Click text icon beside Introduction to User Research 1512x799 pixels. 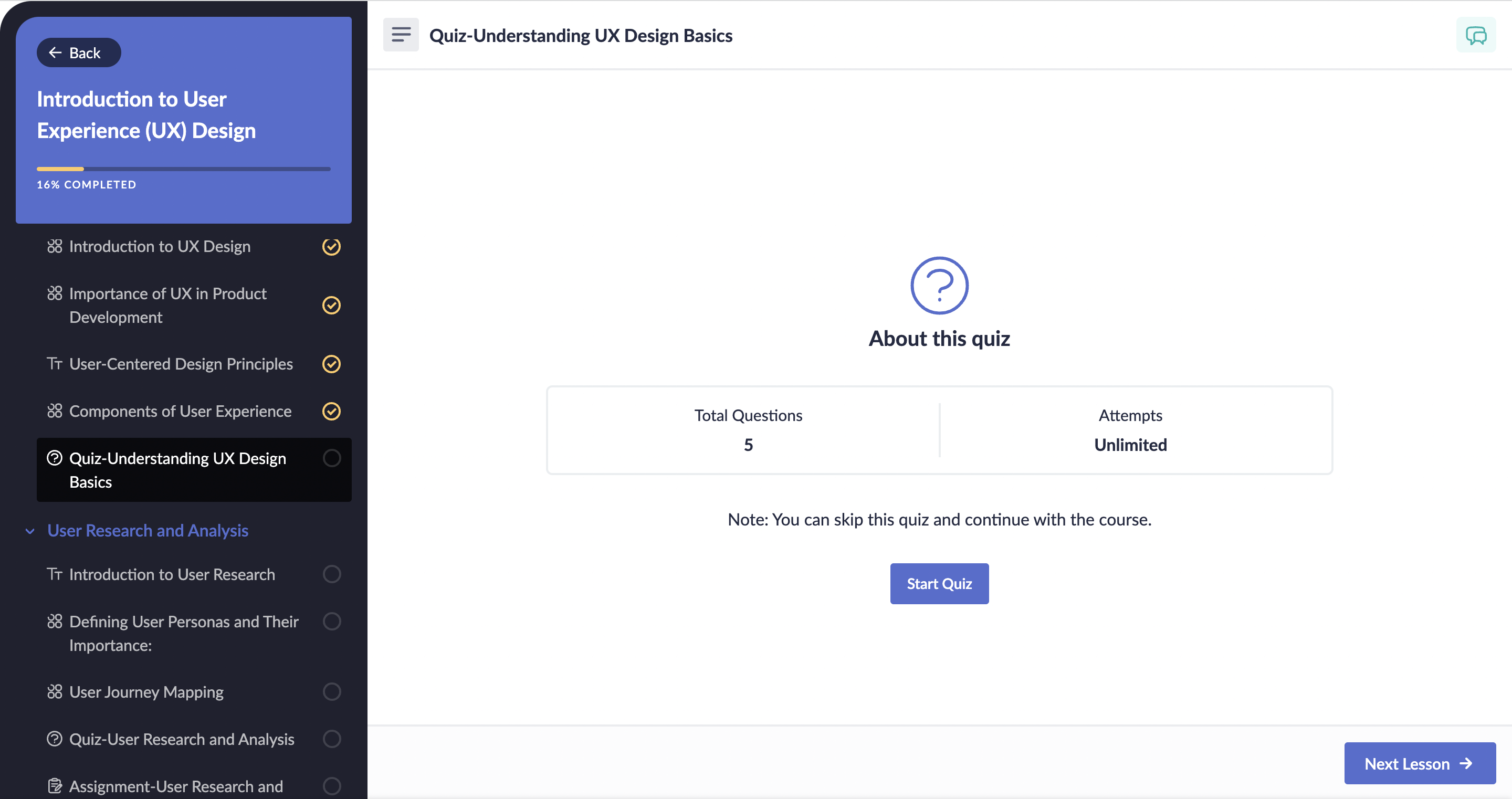click(x=55, y=574)
